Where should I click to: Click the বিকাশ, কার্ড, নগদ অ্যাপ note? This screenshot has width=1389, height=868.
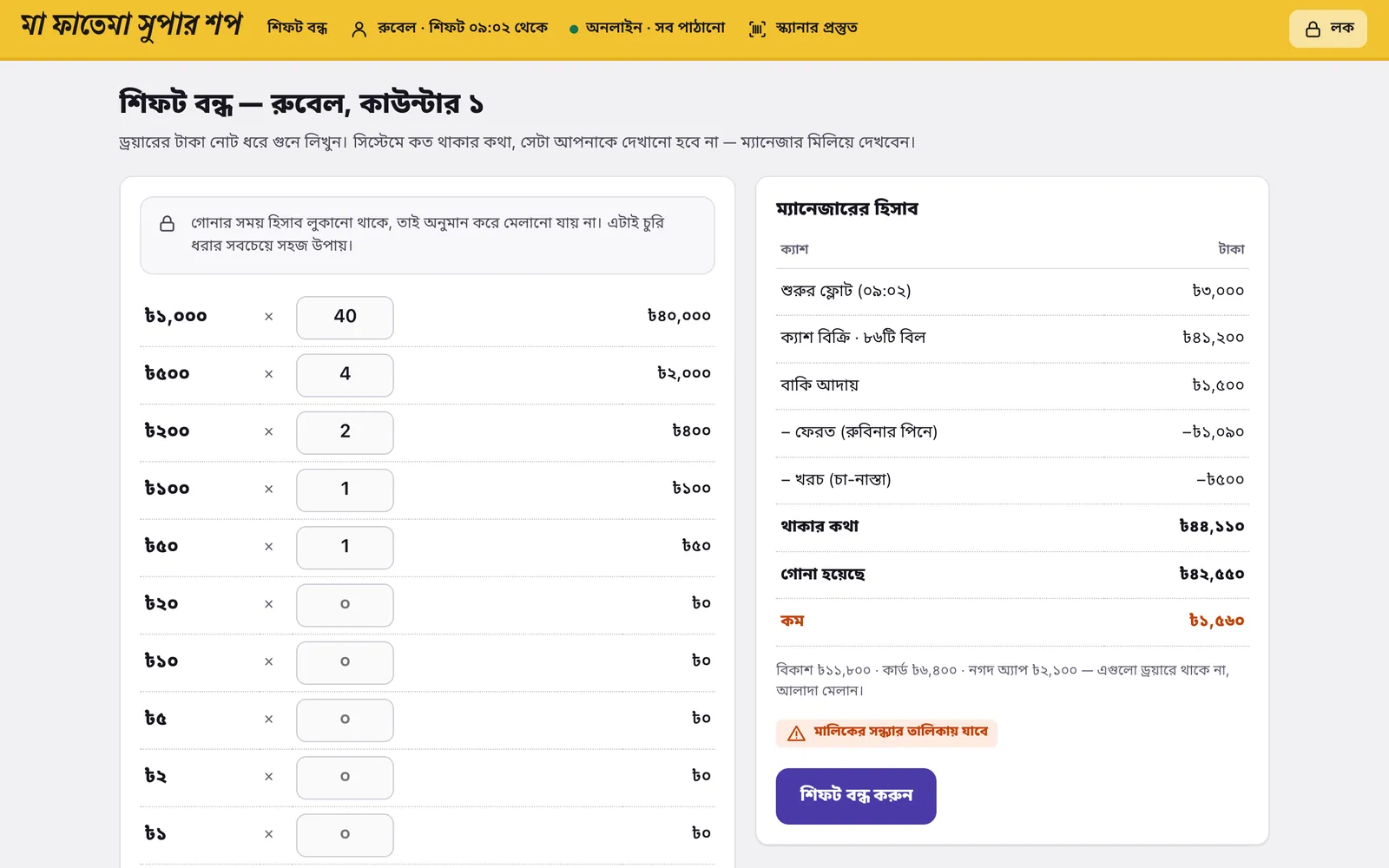click(x=1003, y=681)
